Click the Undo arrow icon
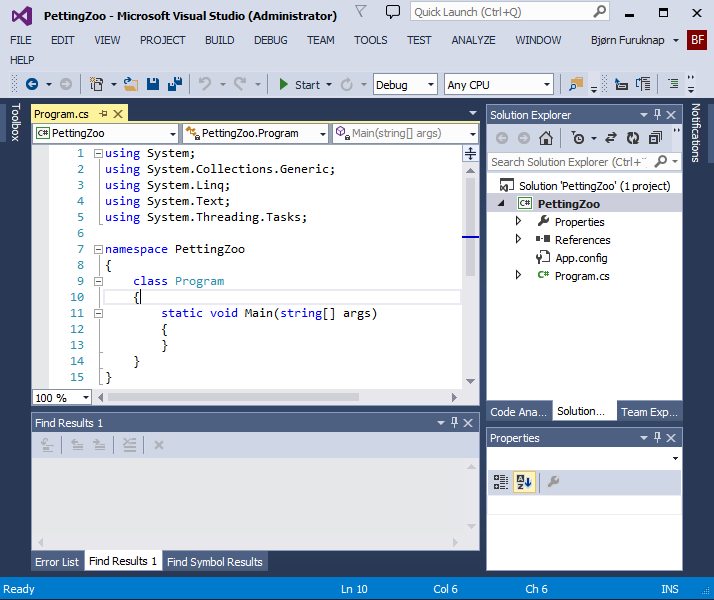 [x=205, y=84]
